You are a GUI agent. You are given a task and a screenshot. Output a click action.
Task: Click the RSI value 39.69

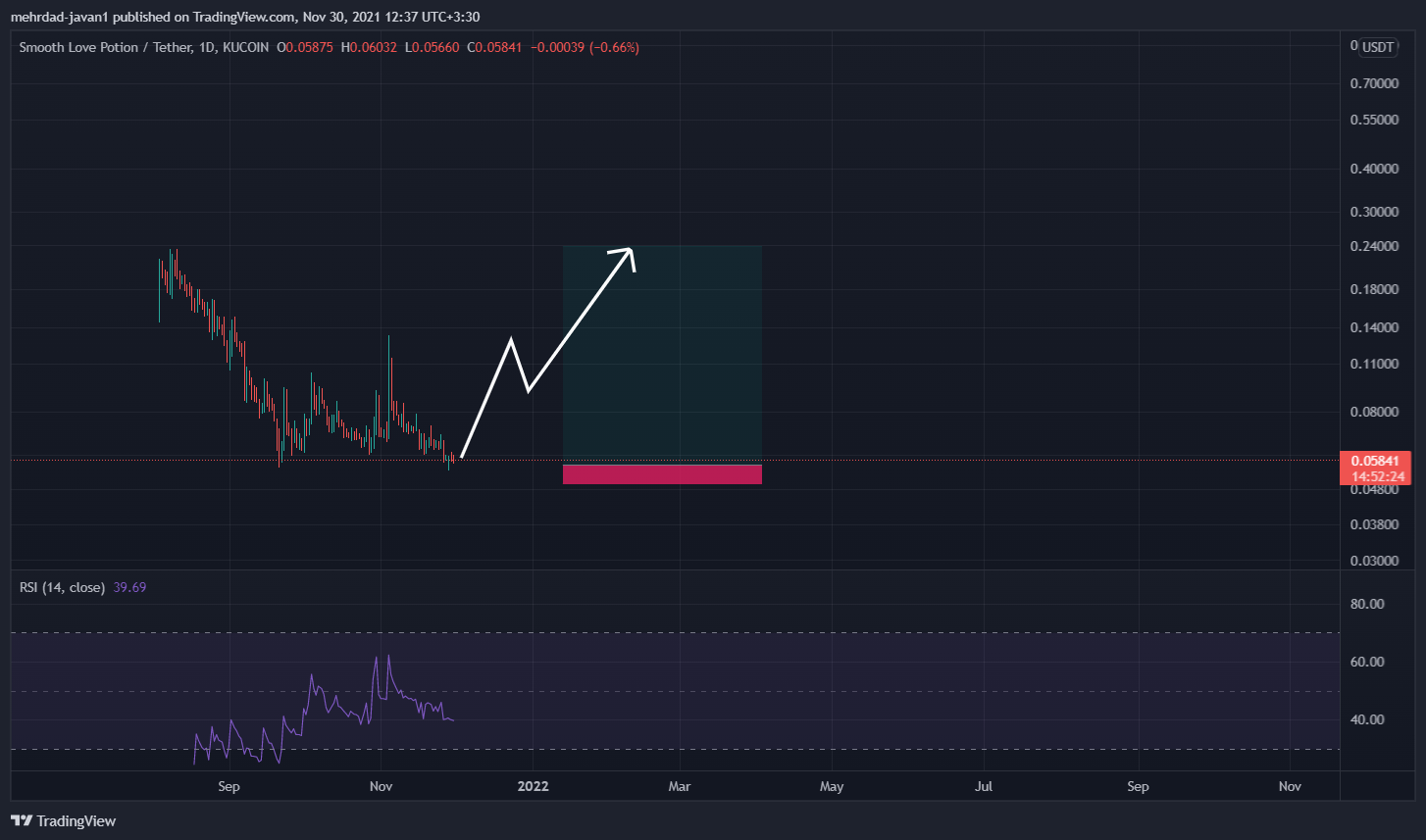pyautogui.click(x=129, y=587)
